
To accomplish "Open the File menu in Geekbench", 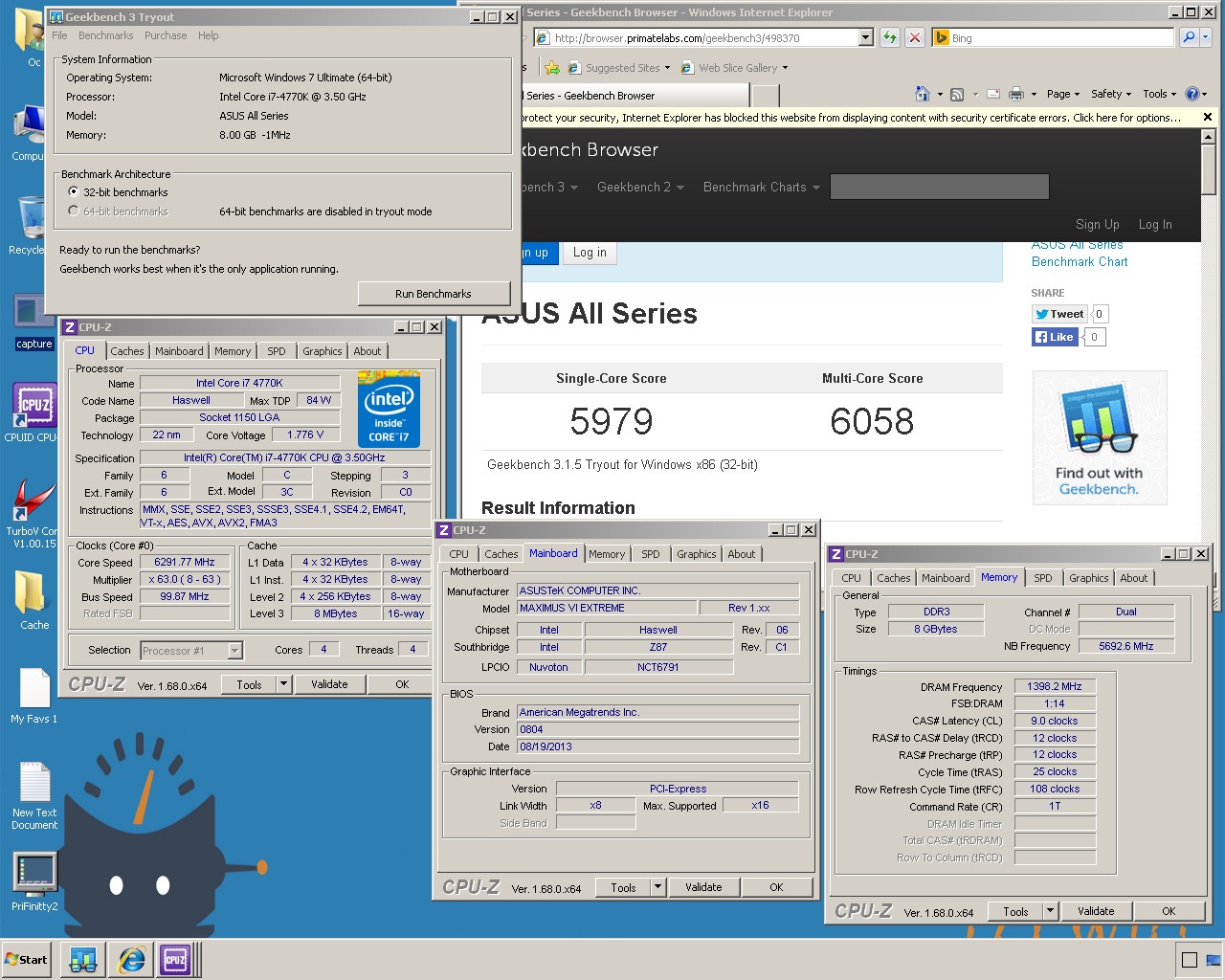I will 59,35.
